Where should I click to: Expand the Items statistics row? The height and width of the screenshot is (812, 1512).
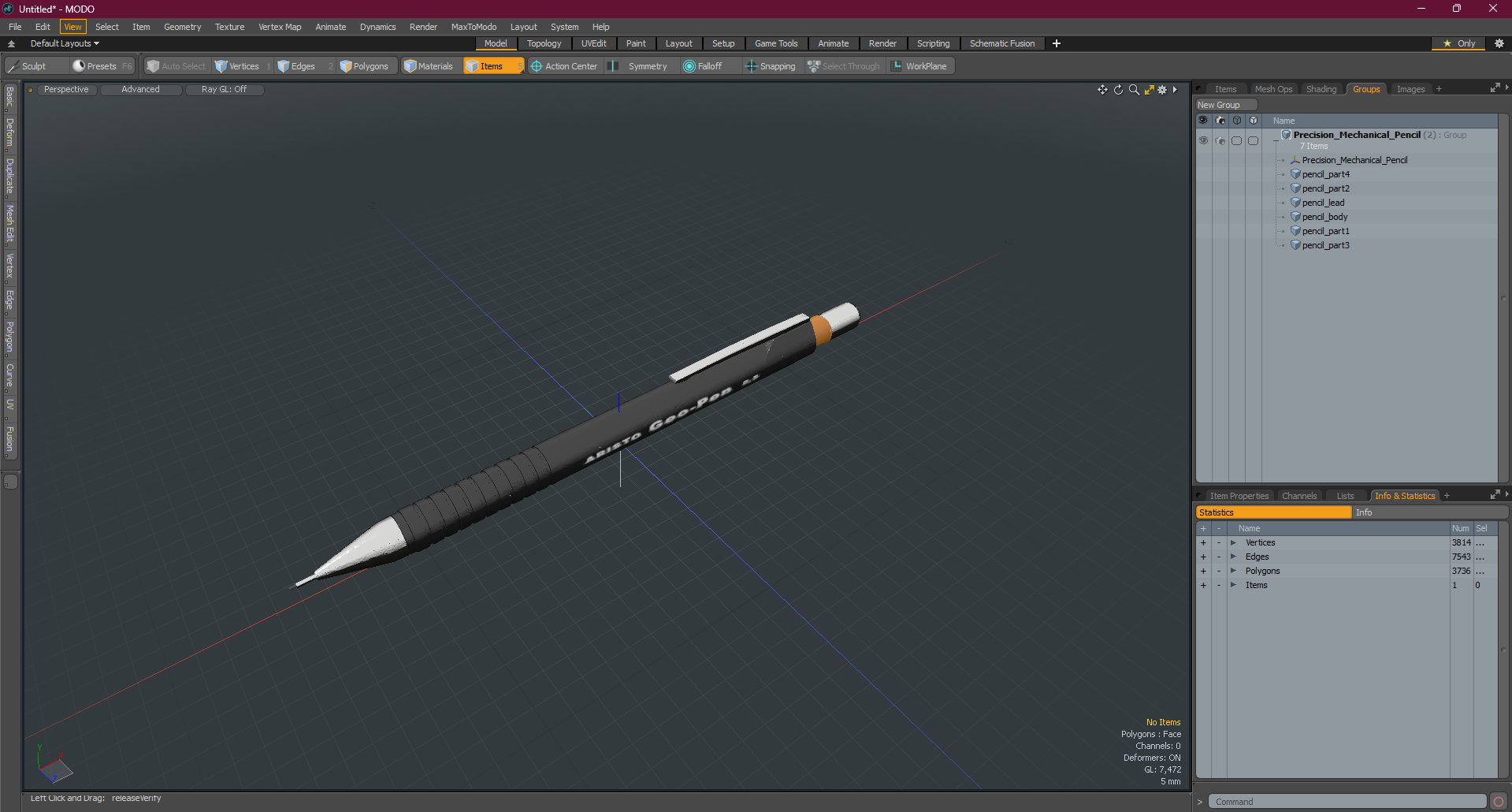click(1233, 585)
